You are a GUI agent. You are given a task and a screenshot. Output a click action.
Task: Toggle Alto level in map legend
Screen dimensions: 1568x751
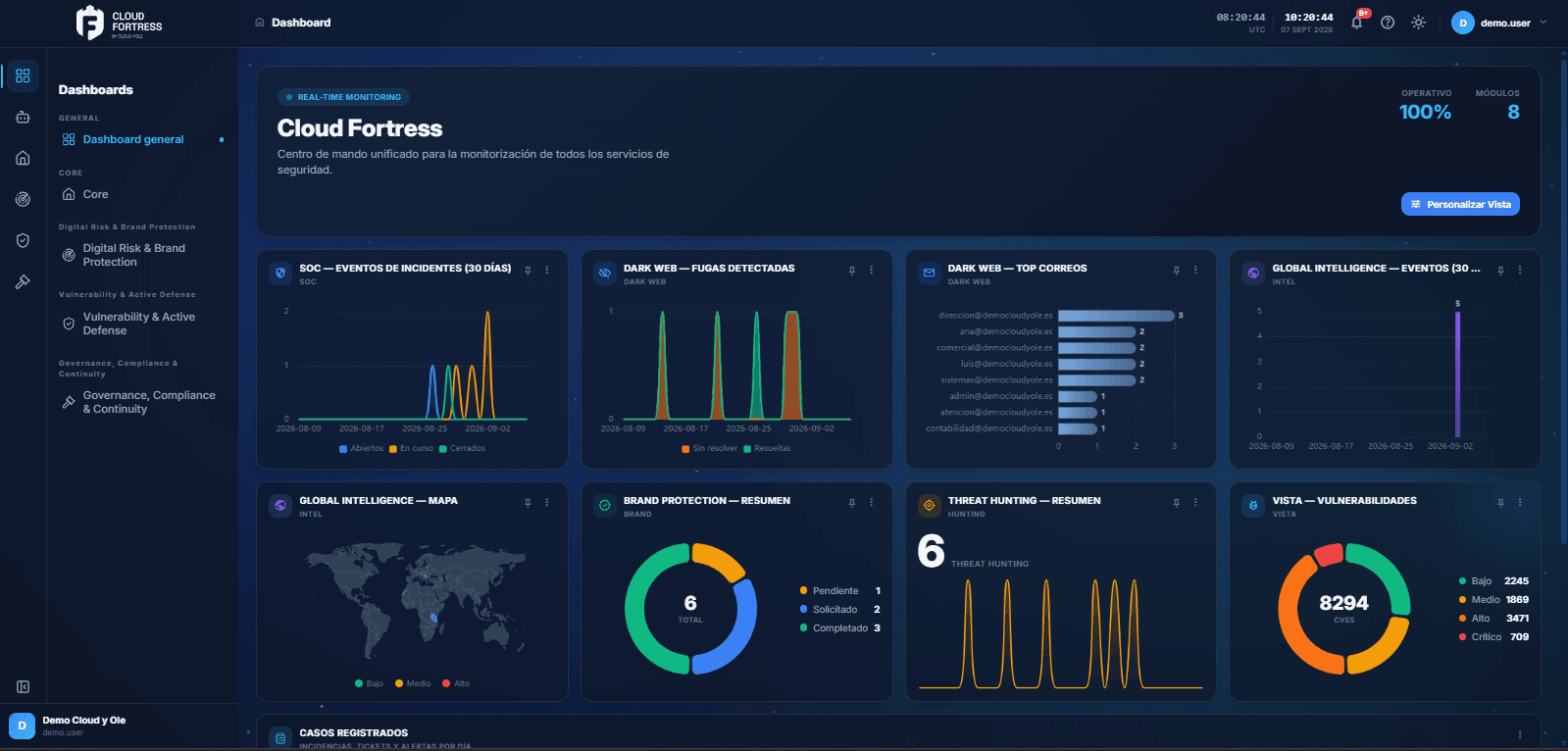(x=456, y=683)
